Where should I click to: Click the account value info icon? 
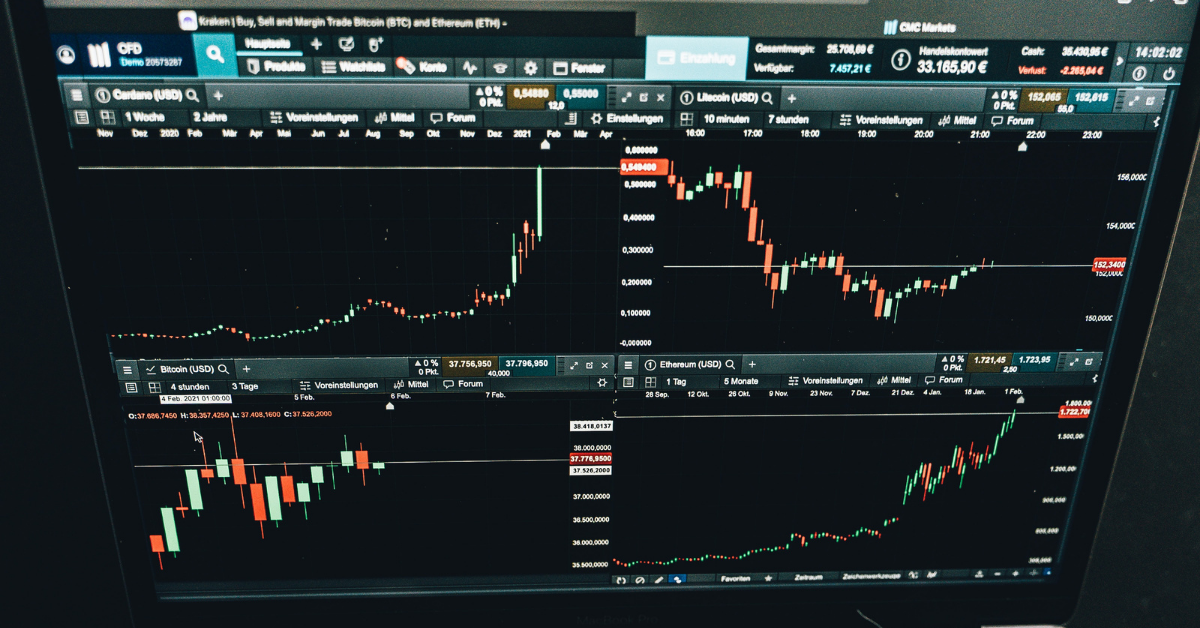900,61
